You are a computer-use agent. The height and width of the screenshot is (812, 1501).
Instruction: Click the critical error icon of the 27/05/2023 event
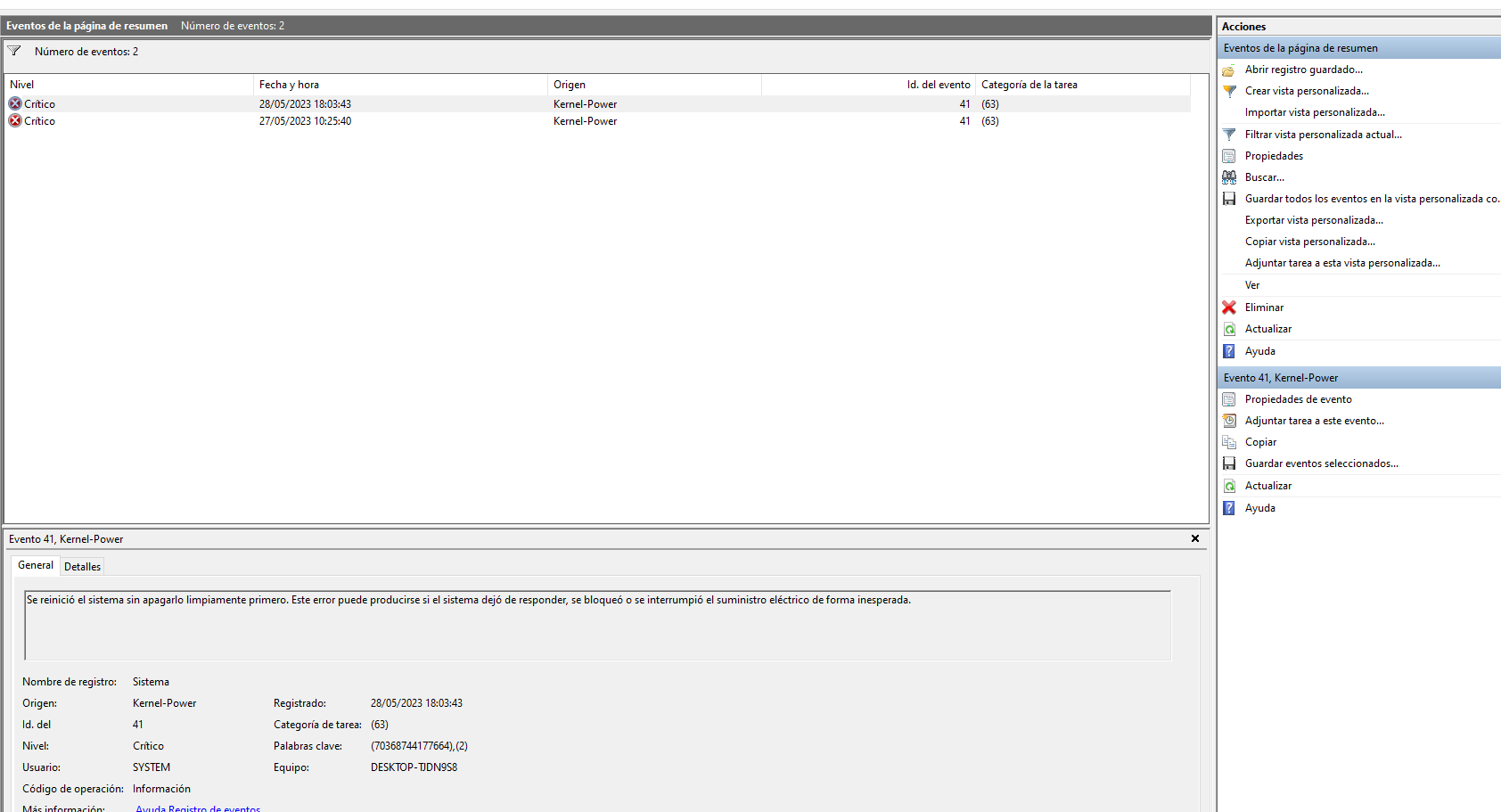coord(15,120)
